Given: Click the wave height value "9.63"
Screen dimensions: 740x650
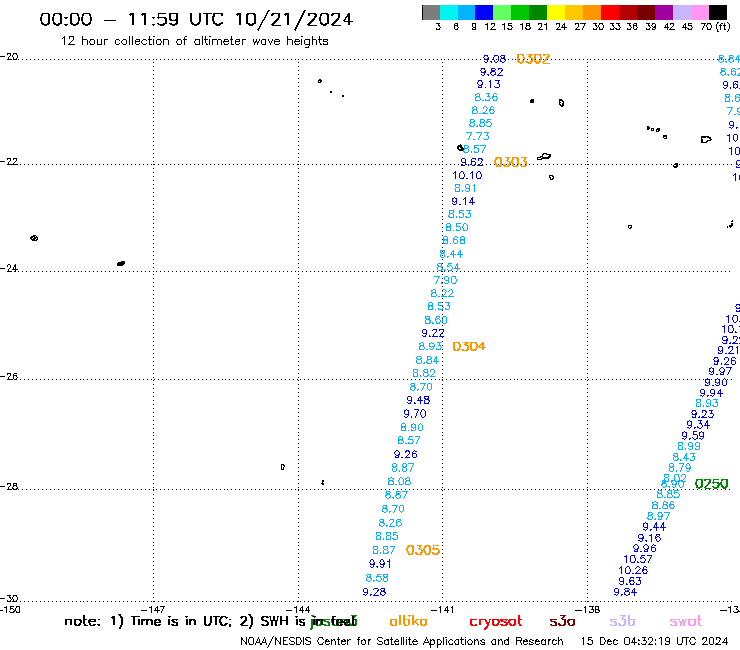Looking at the screenshot, I should pos(630,581).
